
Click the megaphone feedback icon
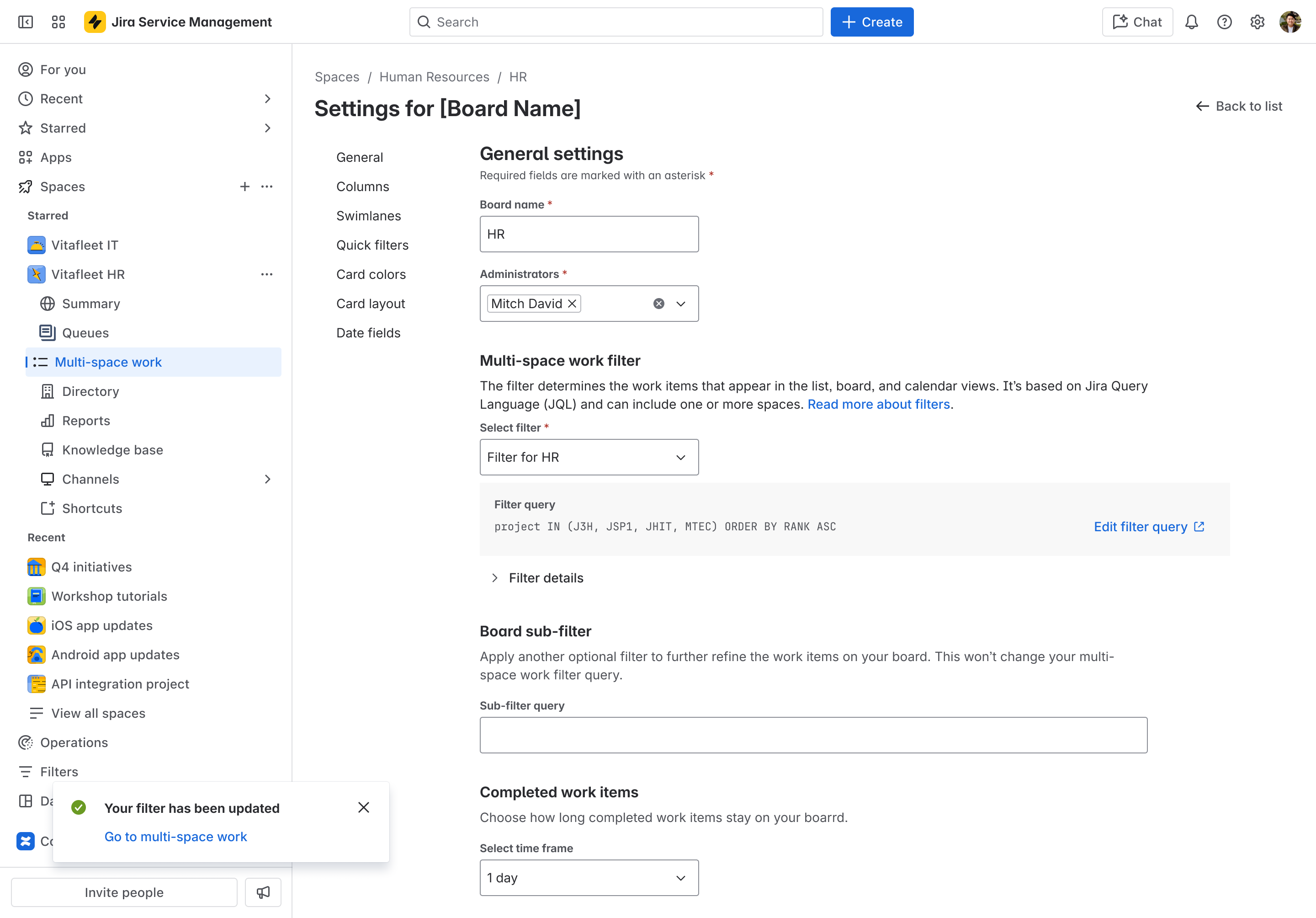pyautogui.click(x=263, y=892)
